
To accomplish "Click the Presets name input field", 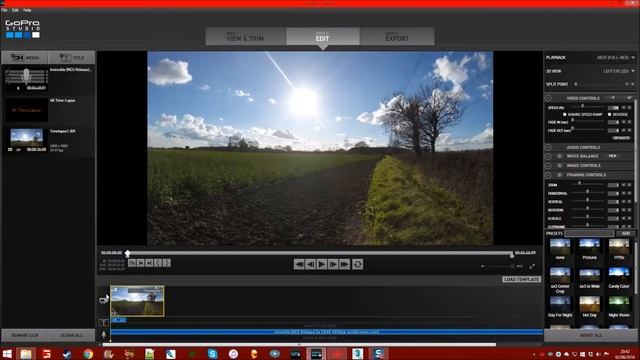I will click(x=589, y=233).
